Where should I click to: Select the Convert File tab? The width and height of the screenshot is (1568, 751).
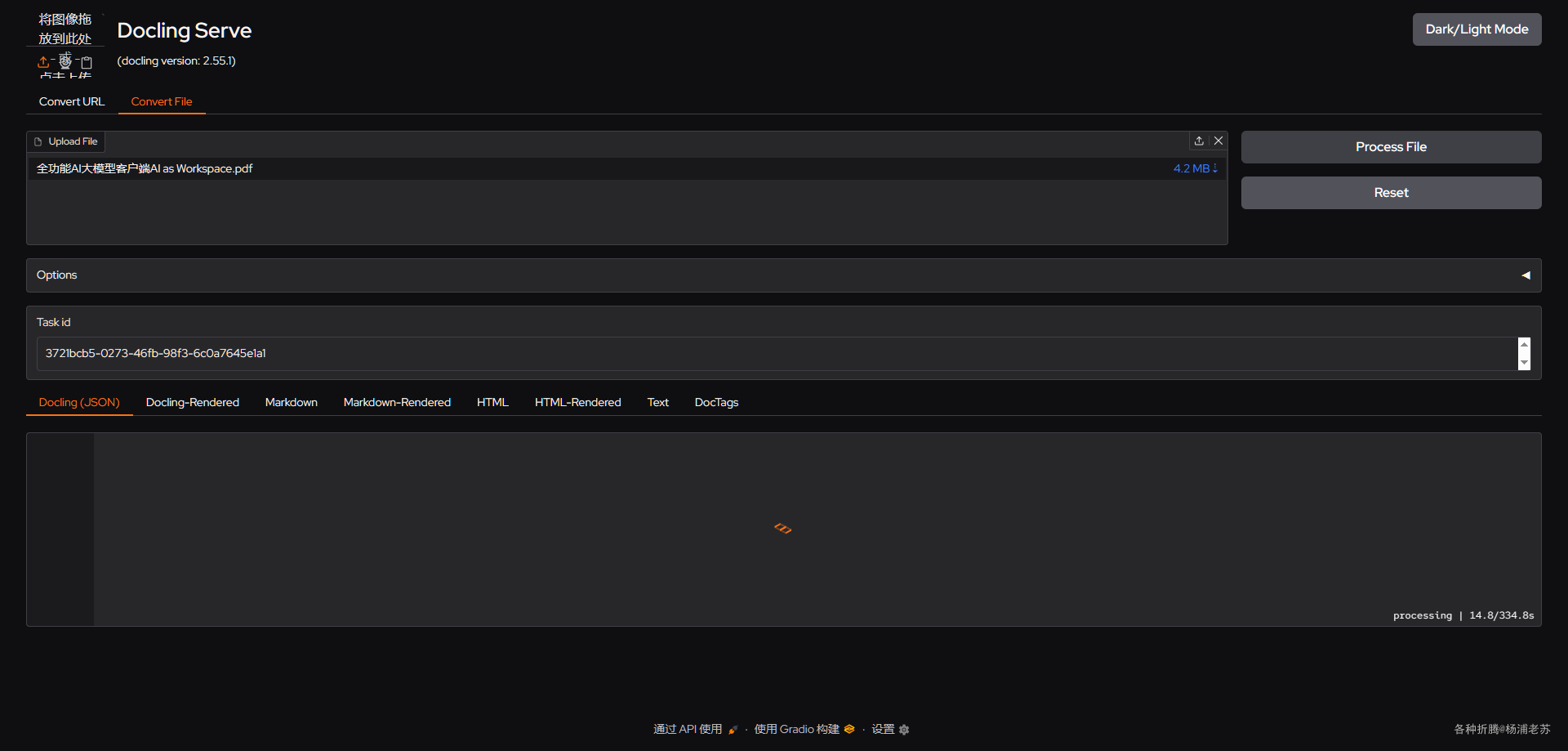[x=162, y=101]
